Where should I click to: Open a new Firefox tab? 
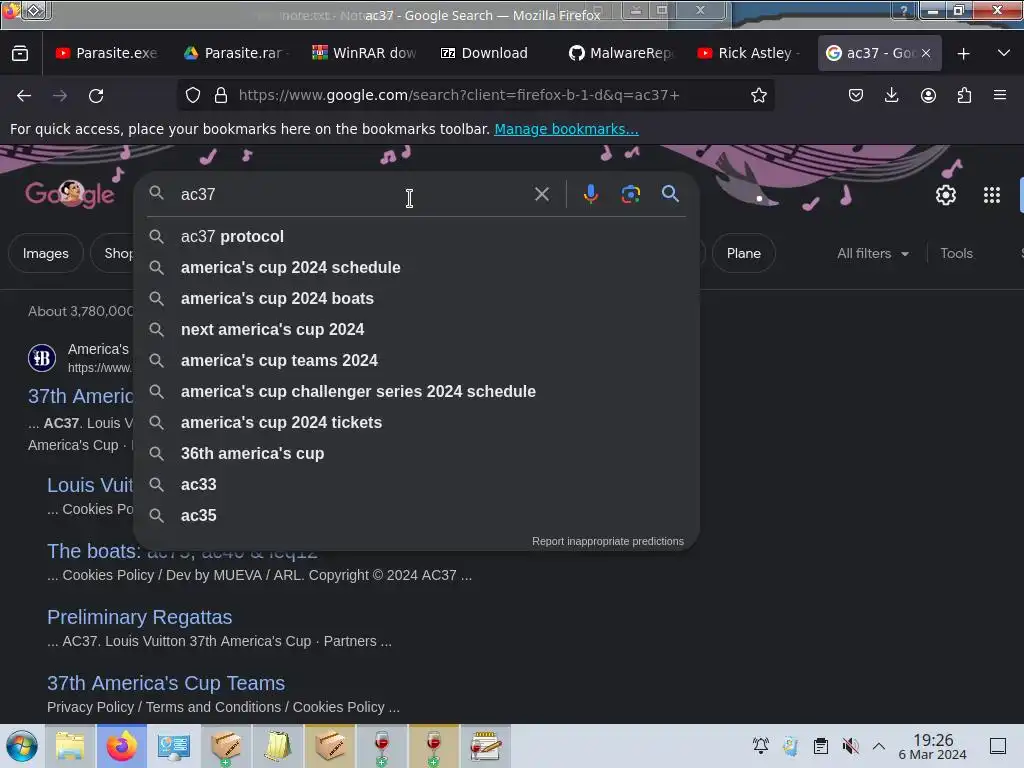pos(963,54)
